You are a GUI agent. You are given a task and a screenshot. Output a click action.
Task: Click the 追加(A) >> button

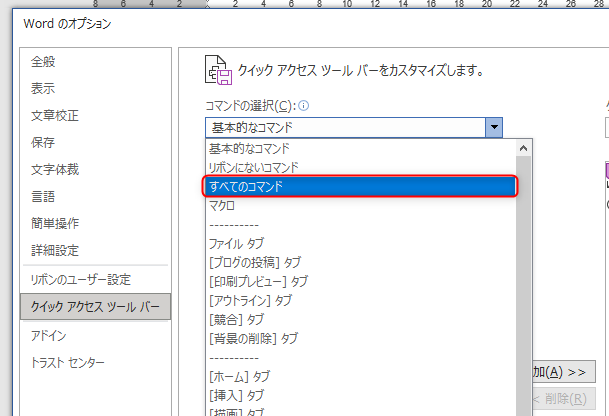point(564,372)
